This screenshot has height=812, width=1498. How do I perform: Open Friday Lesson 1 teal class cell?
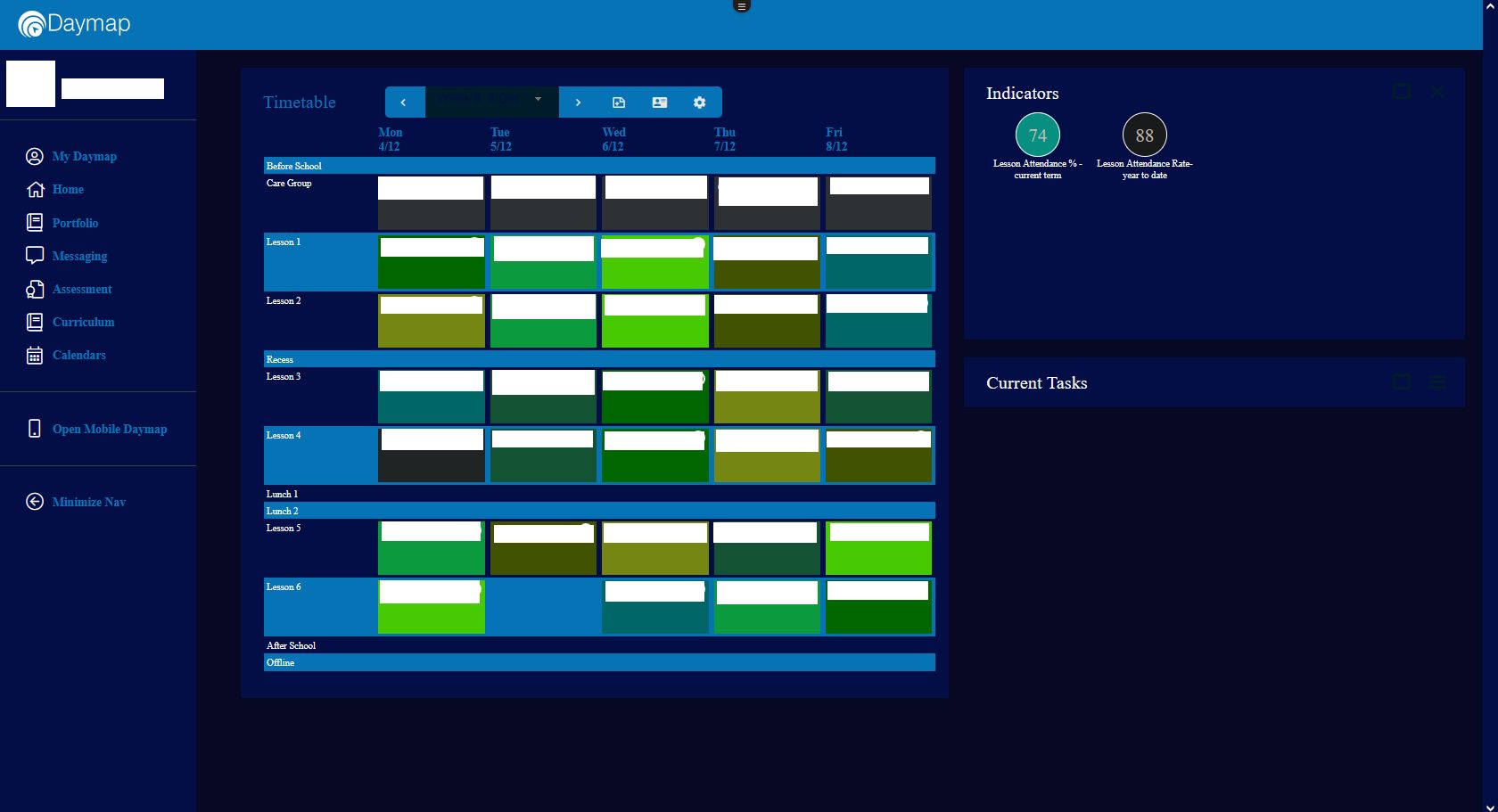(879, 262)
